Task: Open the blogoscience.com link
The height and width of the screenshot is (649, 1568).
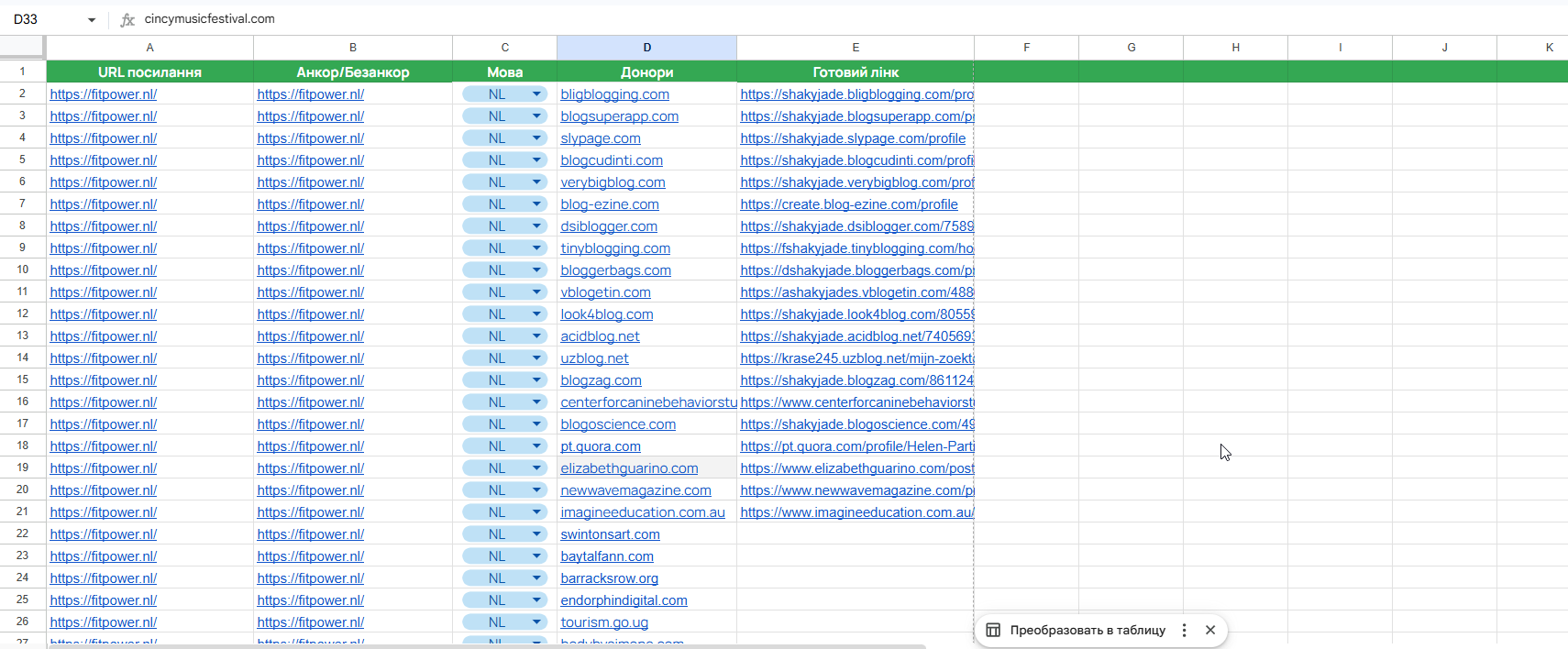Action: coord(618,424)
